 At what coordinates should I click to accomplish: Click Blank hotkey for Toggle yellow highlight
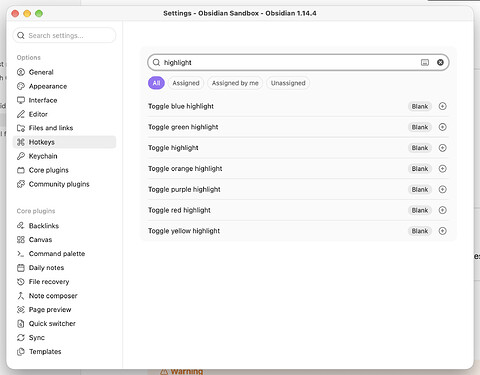420,231
